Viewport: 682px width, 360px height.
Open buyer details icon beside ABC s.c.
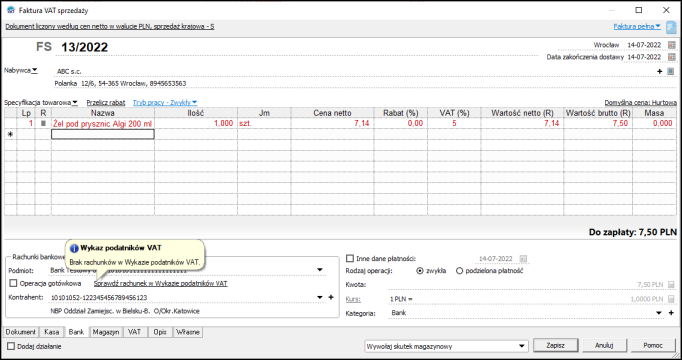670,71
